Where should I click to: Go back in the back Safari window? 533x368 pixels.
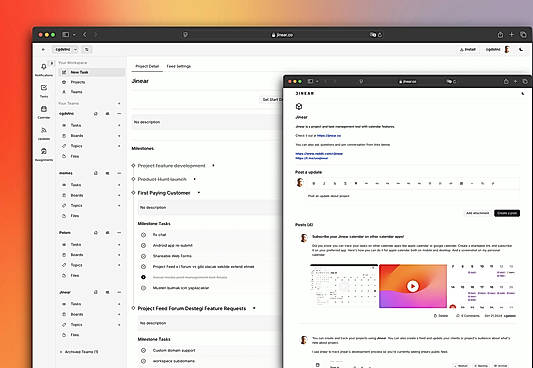(85, 35)
